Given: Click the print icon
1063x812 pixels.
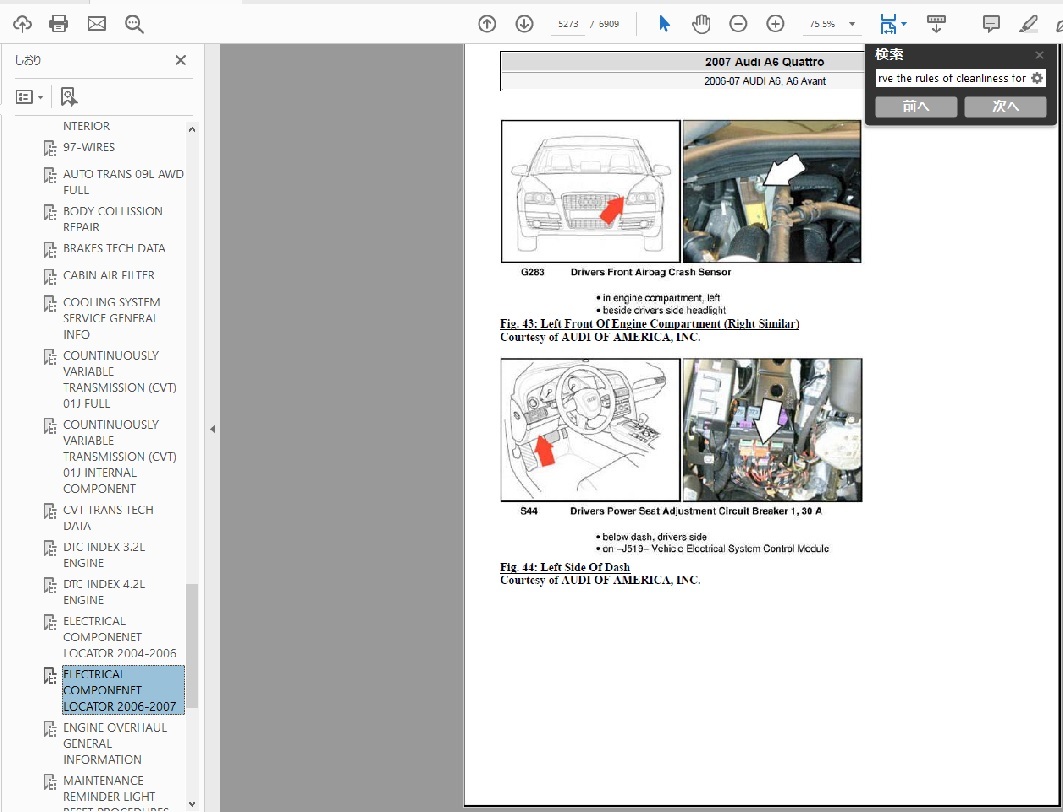Looking at the screenshot, I should click(x=59, y=24).
